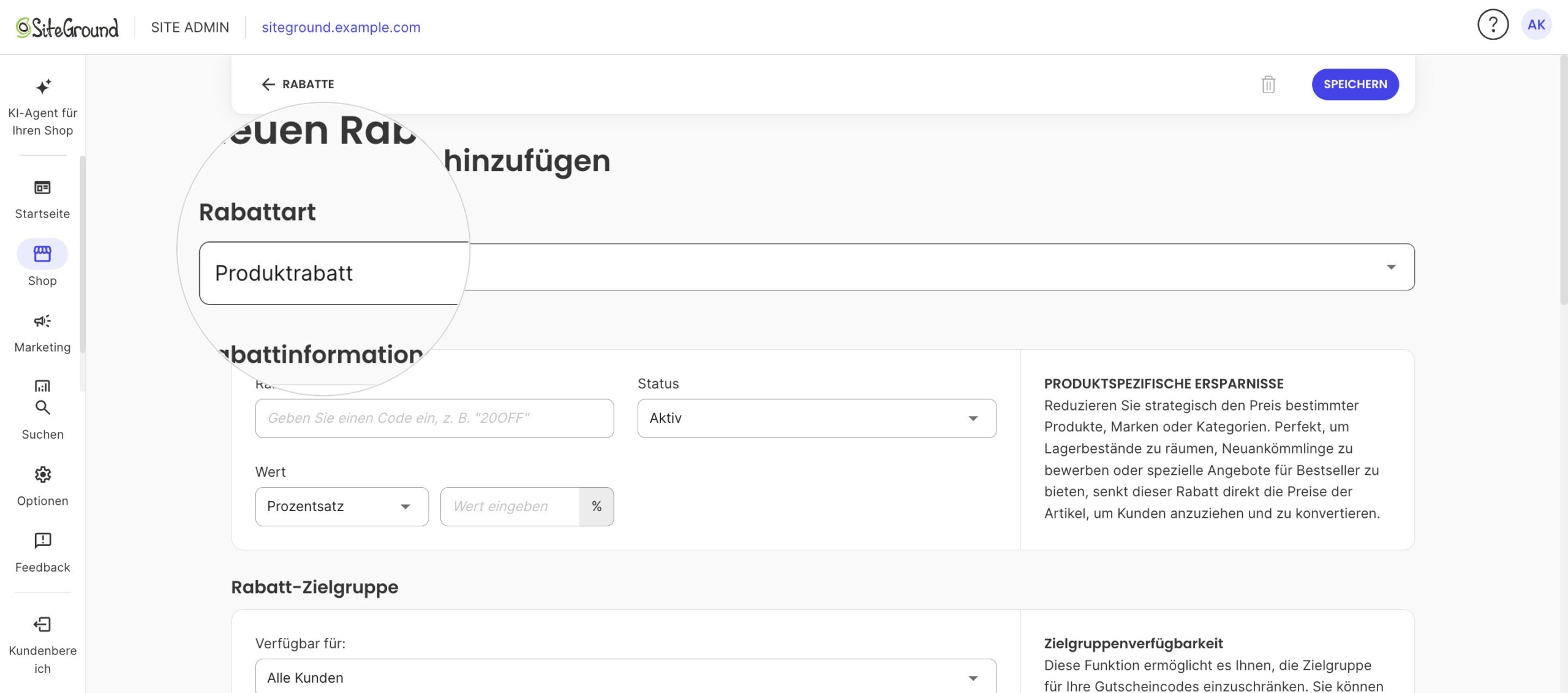Click the Rabatt-Zielgruppe heading

tap(314, 587)
